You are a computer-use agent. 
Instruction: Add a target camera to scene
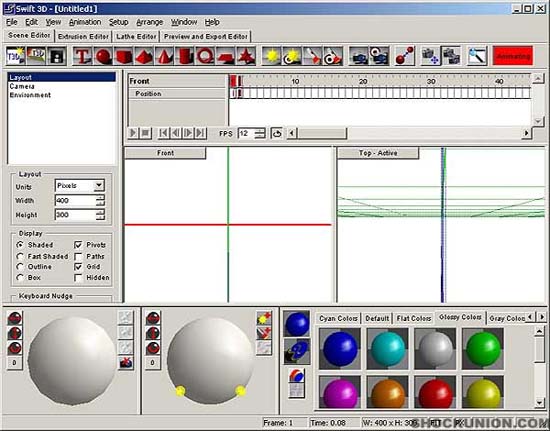(x=379, y=56)
